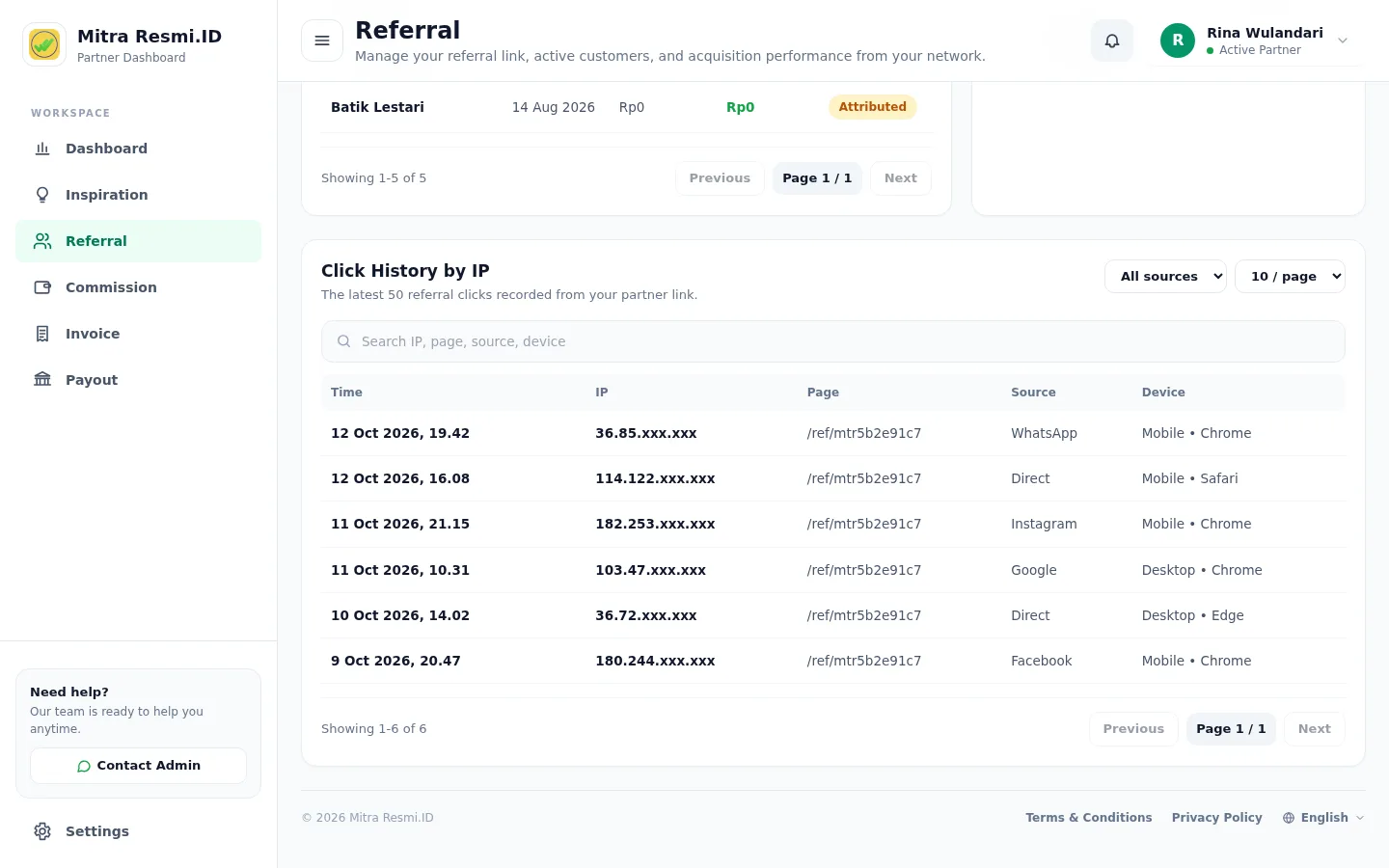Click the Instagram source cell

[x=1044, y=524]
